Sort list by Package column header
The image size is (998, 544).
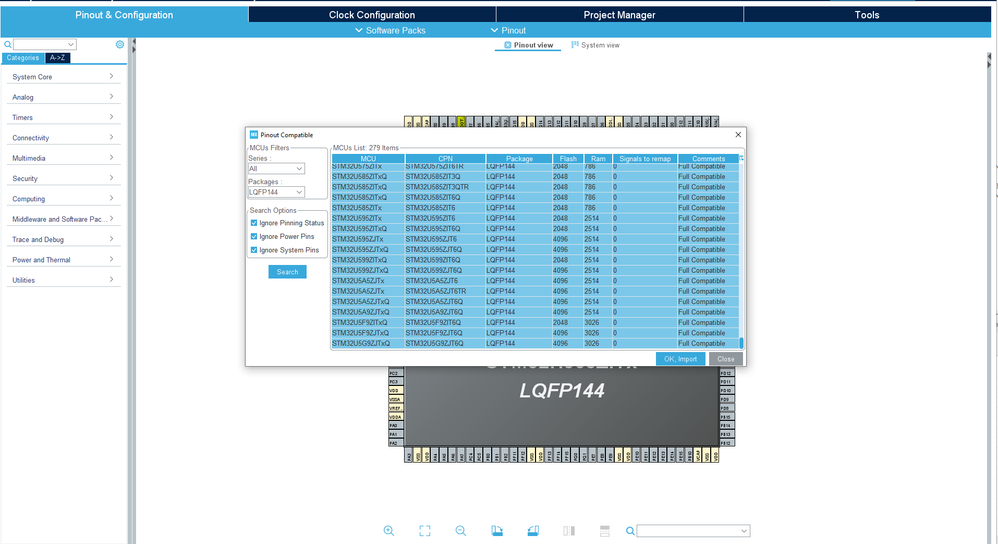(519, 158)
